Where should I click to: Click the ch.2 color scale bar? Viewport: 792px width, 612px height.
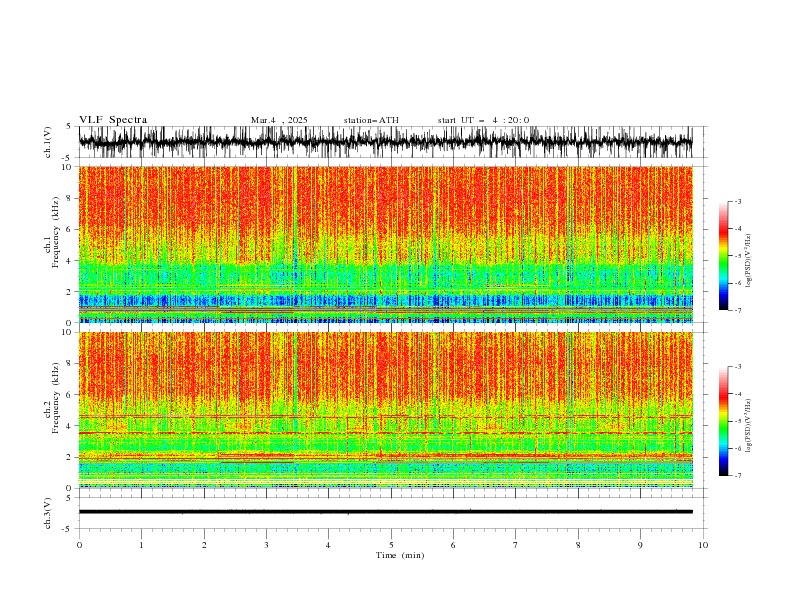[x=723, y=421]
